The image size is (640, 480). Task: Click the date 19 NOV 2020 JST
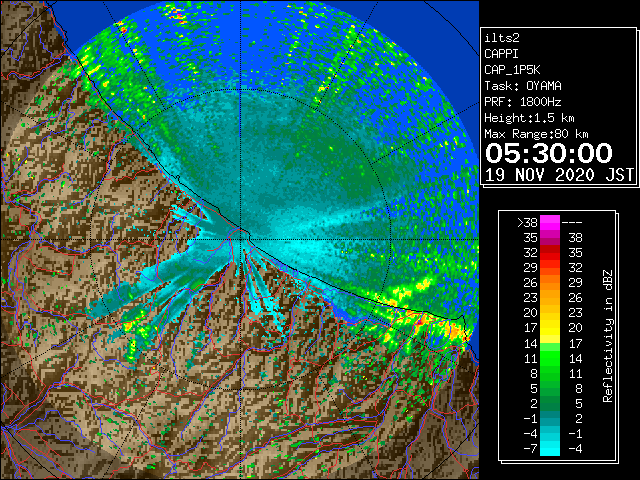[x=559, y=175]
